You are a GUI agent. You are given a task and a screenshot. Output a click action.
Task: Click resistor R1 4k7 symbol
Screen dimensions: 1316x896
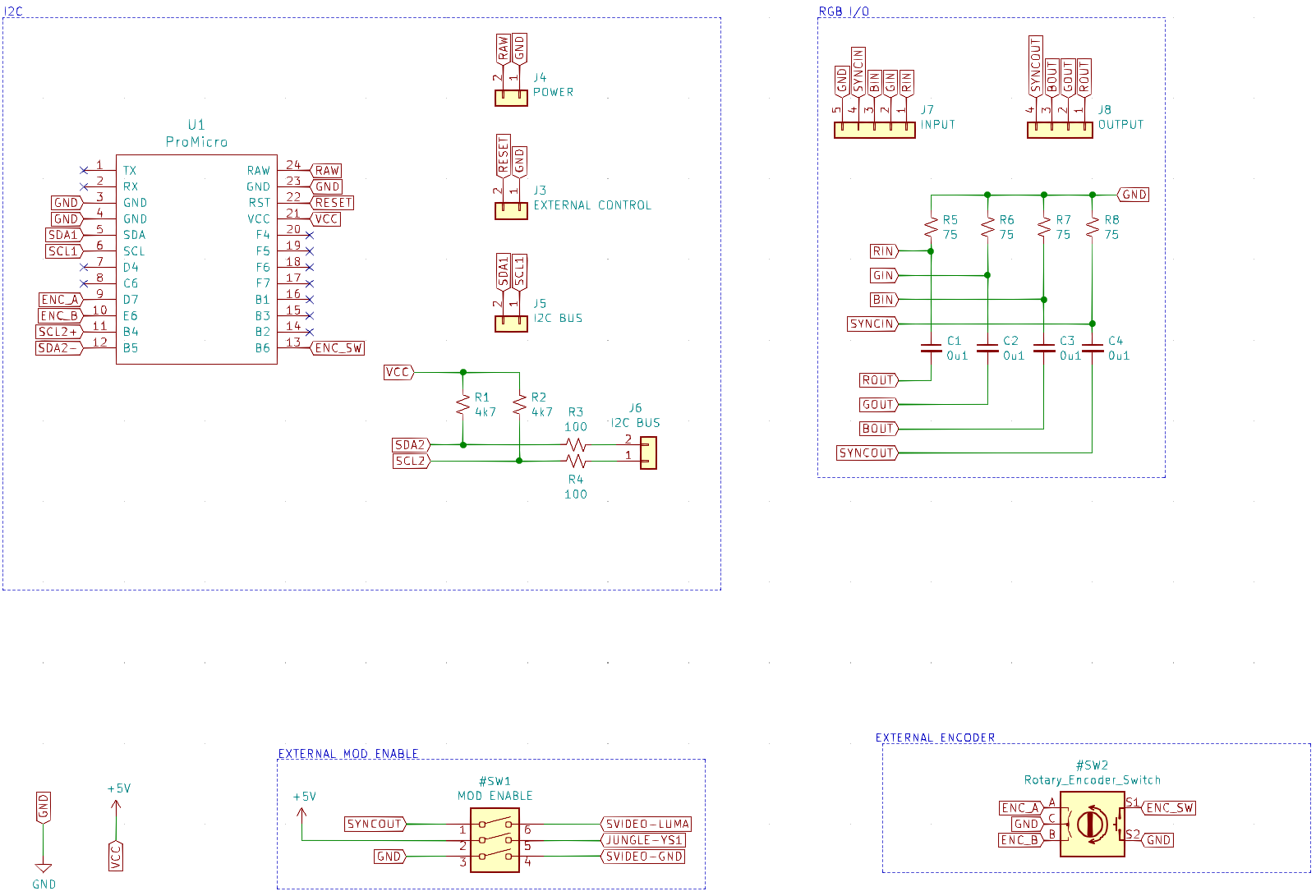click(463, 404)
